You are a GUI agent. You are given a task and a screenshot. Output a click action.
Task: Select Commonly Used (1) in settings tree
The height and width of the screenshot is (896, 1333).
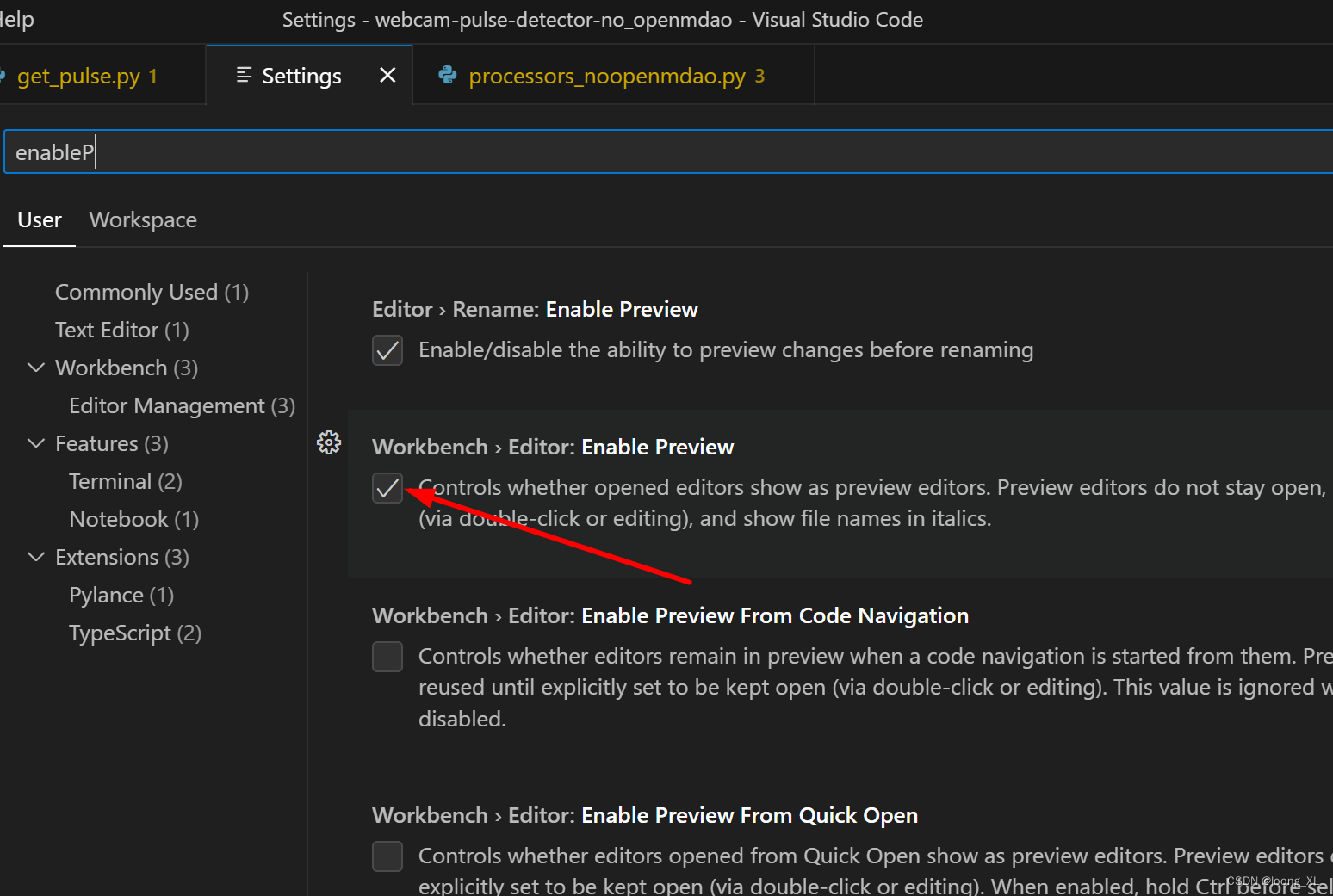pyautogui.click(x=152, y=293)
